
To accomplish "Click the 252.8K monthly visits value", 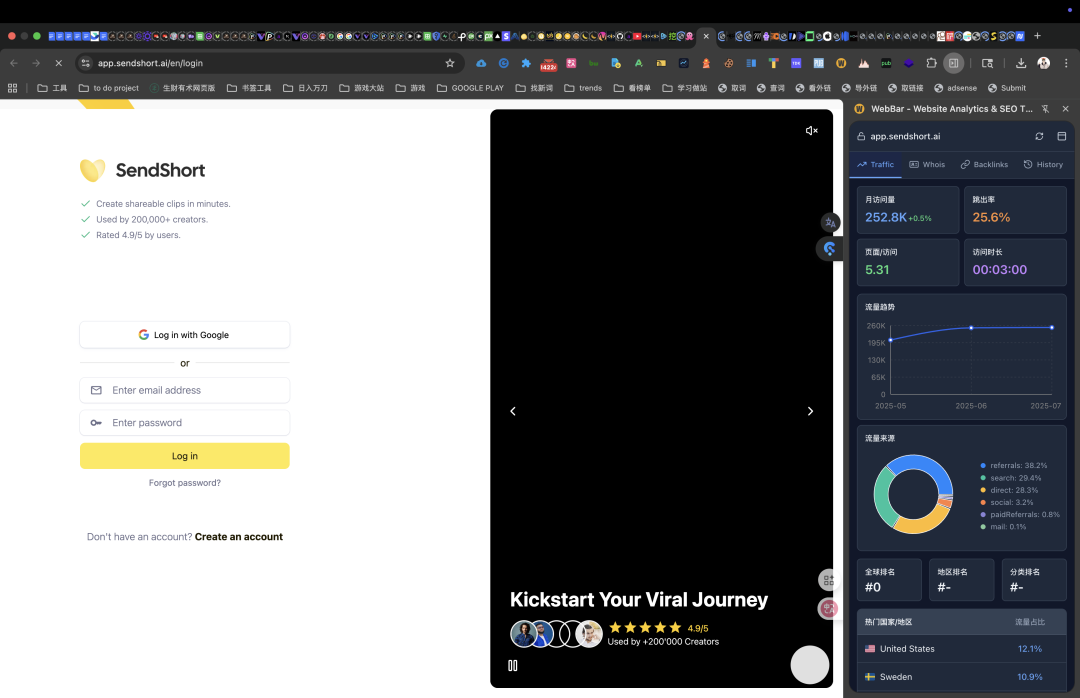I will click(x=886, y=218).
